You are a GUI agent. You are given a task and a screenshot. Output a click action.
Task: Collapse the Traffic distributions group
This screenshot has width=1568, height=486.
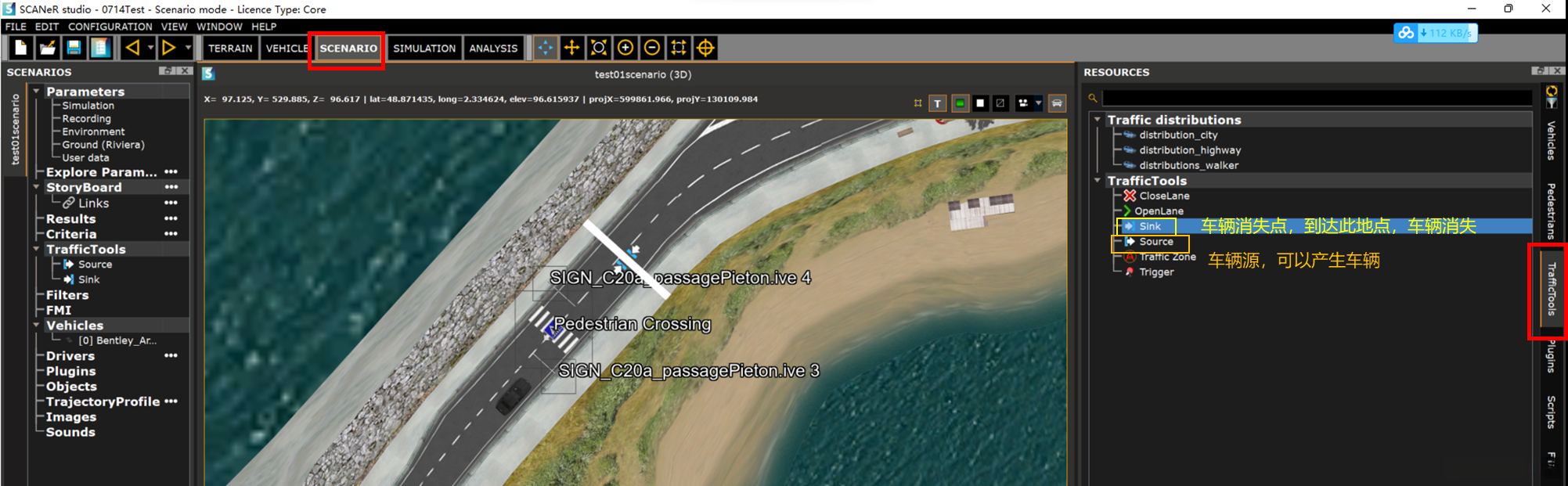pyautogui.click(x=1098, y=120)
